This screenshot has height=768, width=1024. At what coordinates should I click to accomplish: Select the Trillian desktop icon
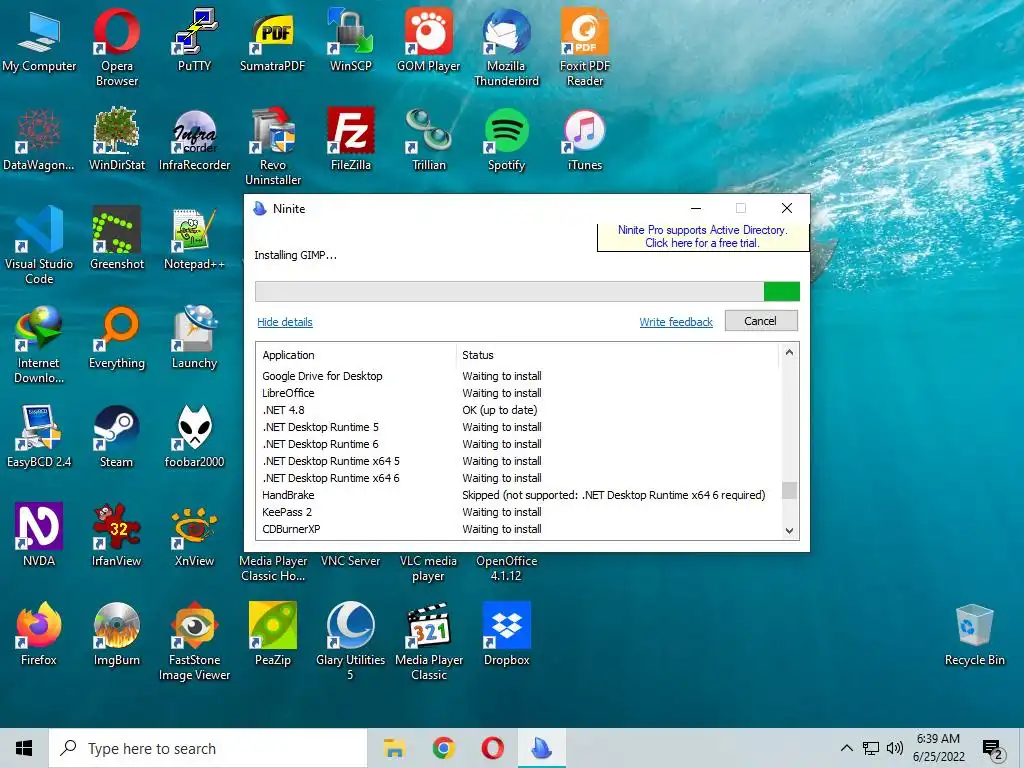tap(428, 138)
